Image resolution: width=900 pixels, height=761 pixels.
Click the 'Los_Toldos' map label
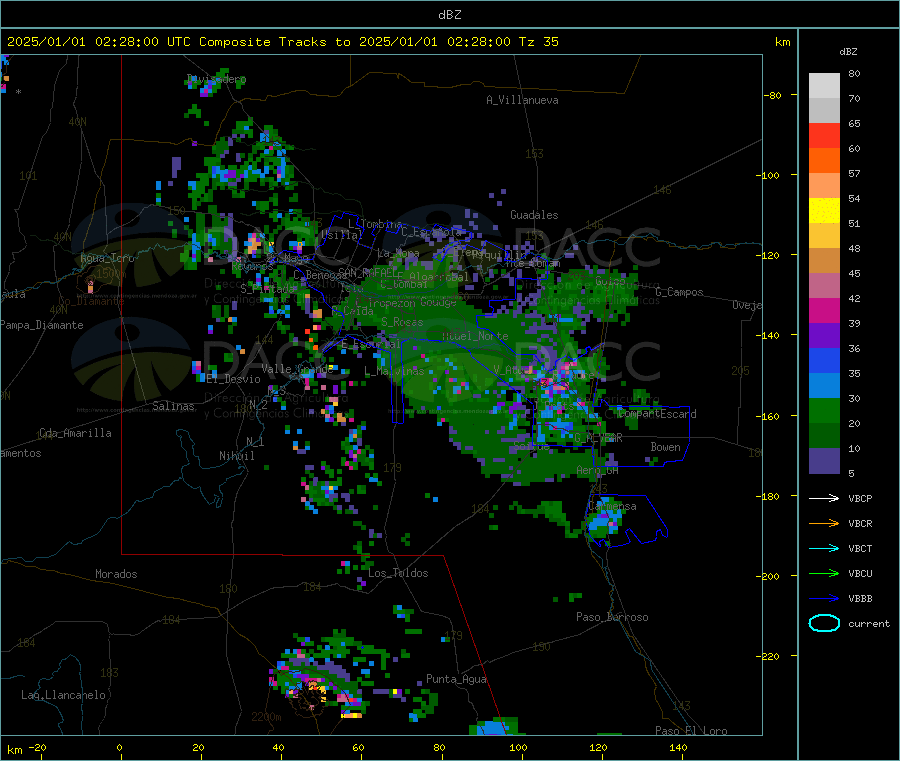click(398, 573)
